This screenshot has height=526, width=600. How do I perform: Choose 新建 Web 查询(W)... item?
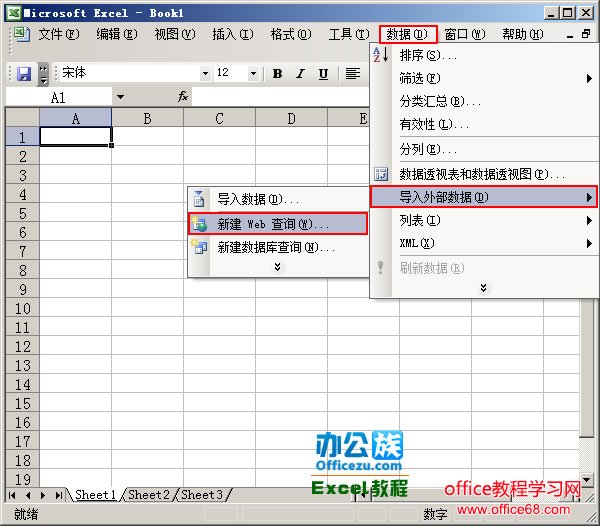click(278, 224)
